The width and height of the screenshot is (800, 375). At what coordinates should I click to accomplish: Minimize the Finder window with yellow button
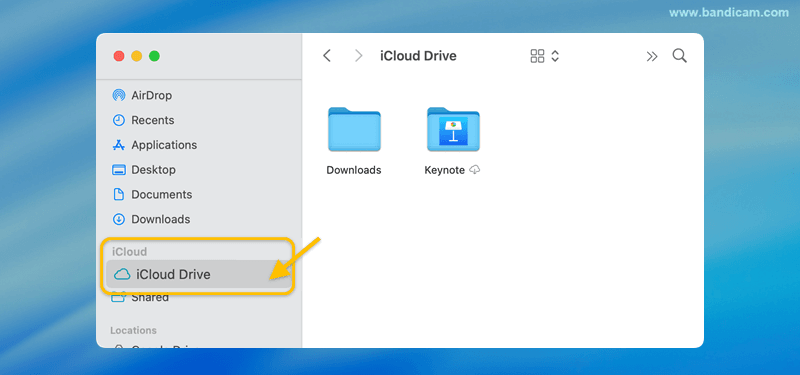click(137, 56)
